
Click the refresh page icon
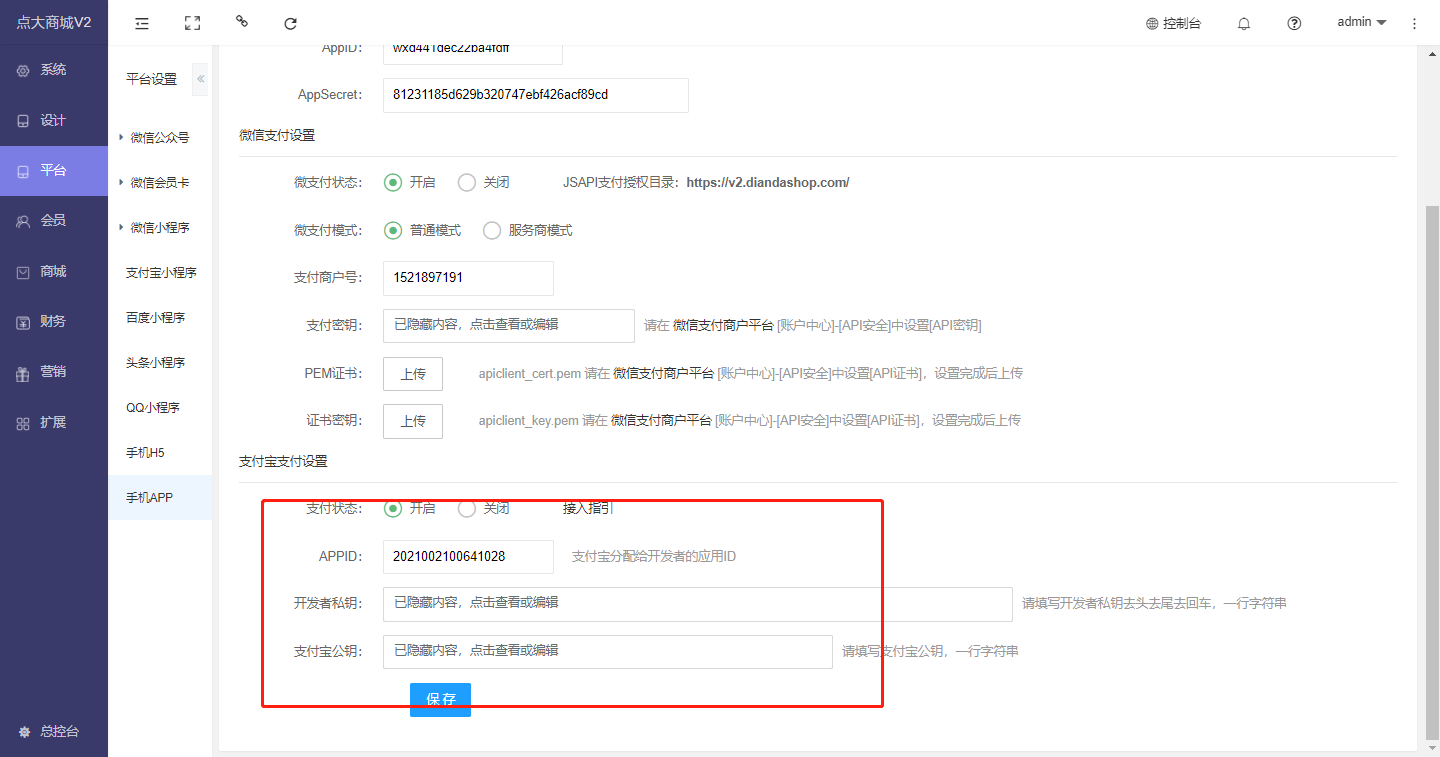tap(290, 23)
